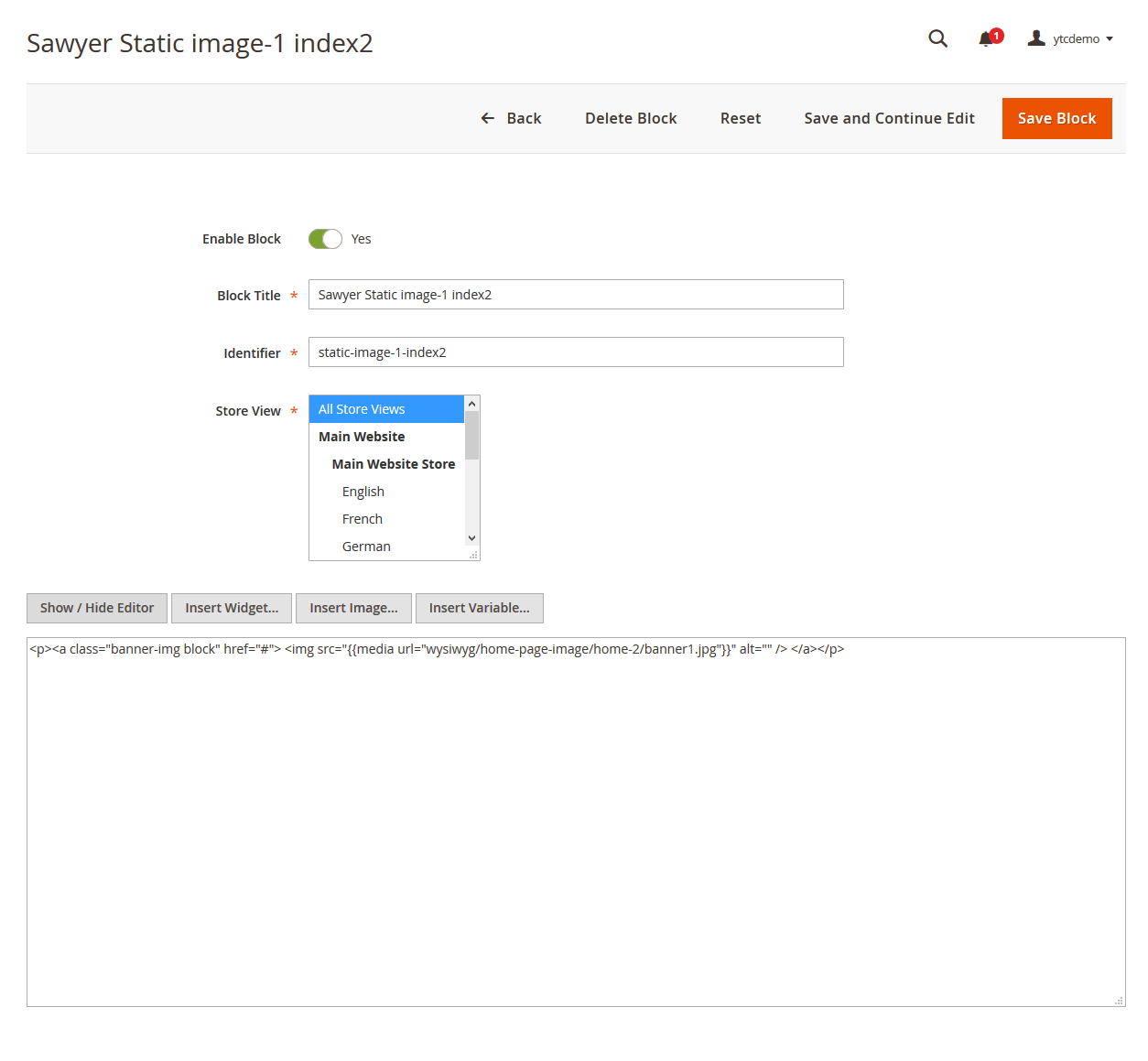The width and height of the screenshot is (1148, 1061).
Task: Select All Store Views option
Action: tap(386, 409)
